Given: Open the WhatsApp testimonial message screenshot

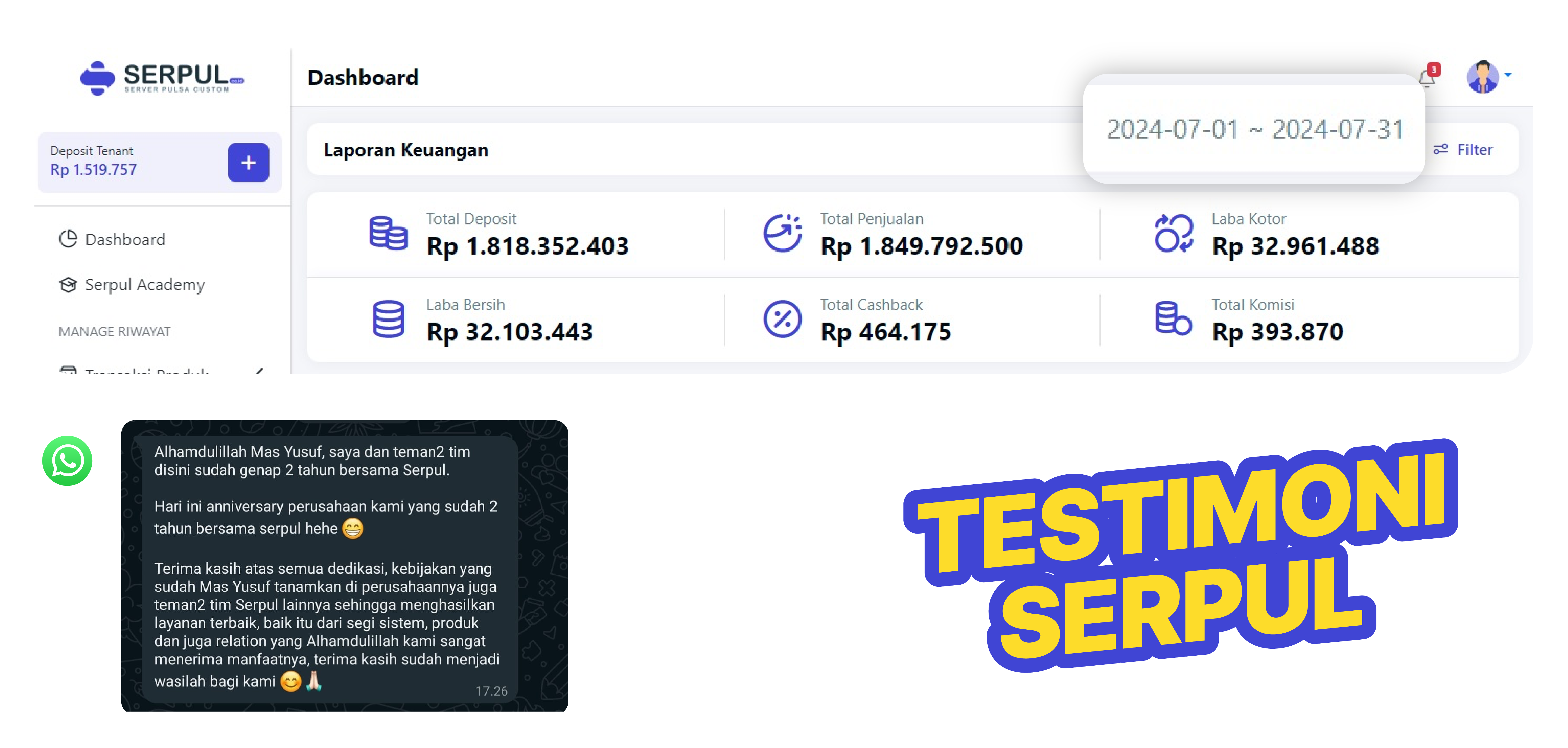Looking at the screenshot, I should tap(344, 565).
